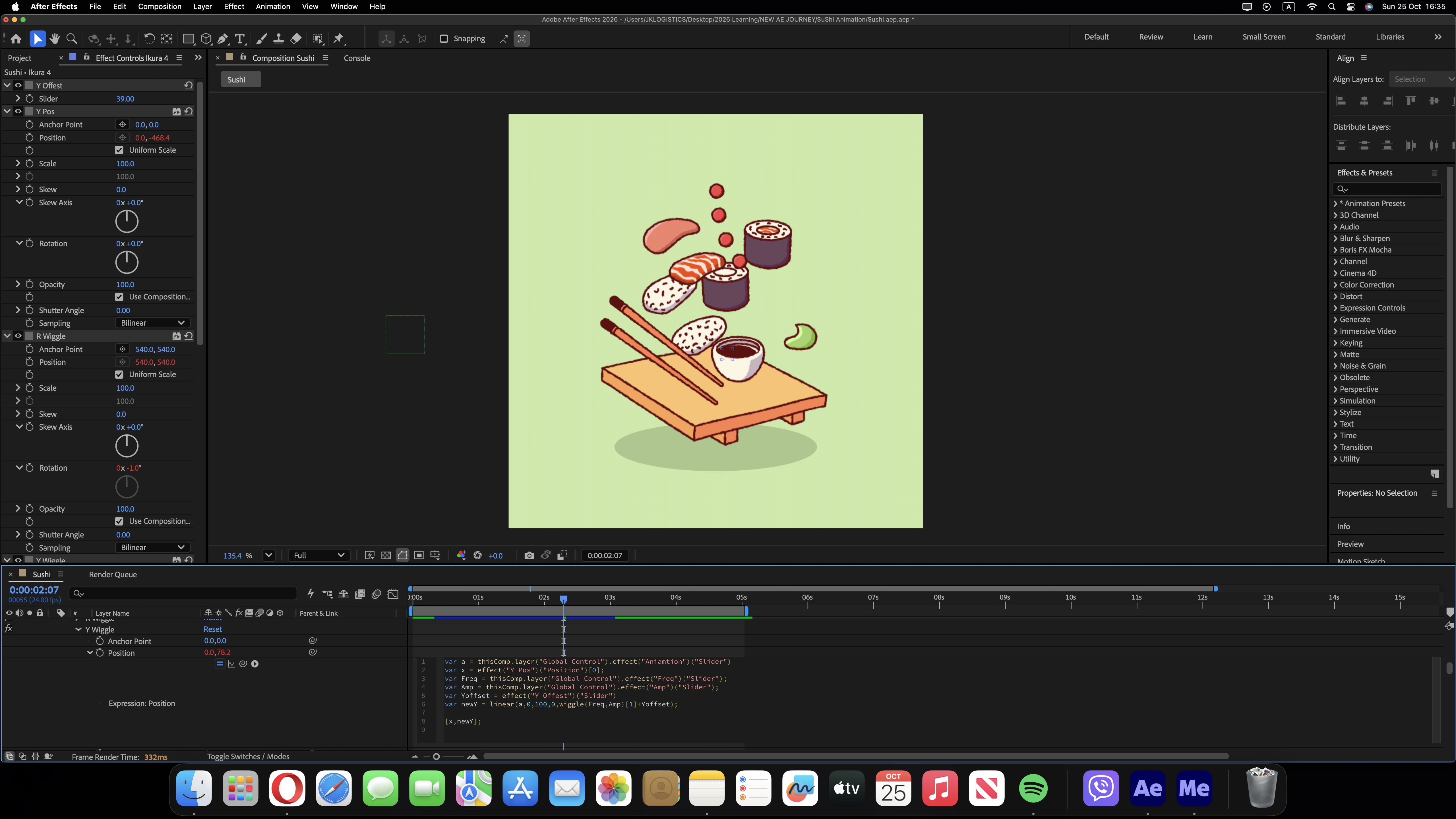Click the Effects & Presets search field
Screen dimensions: 1456x819
pyautogui.click(x=1387, y=189)
